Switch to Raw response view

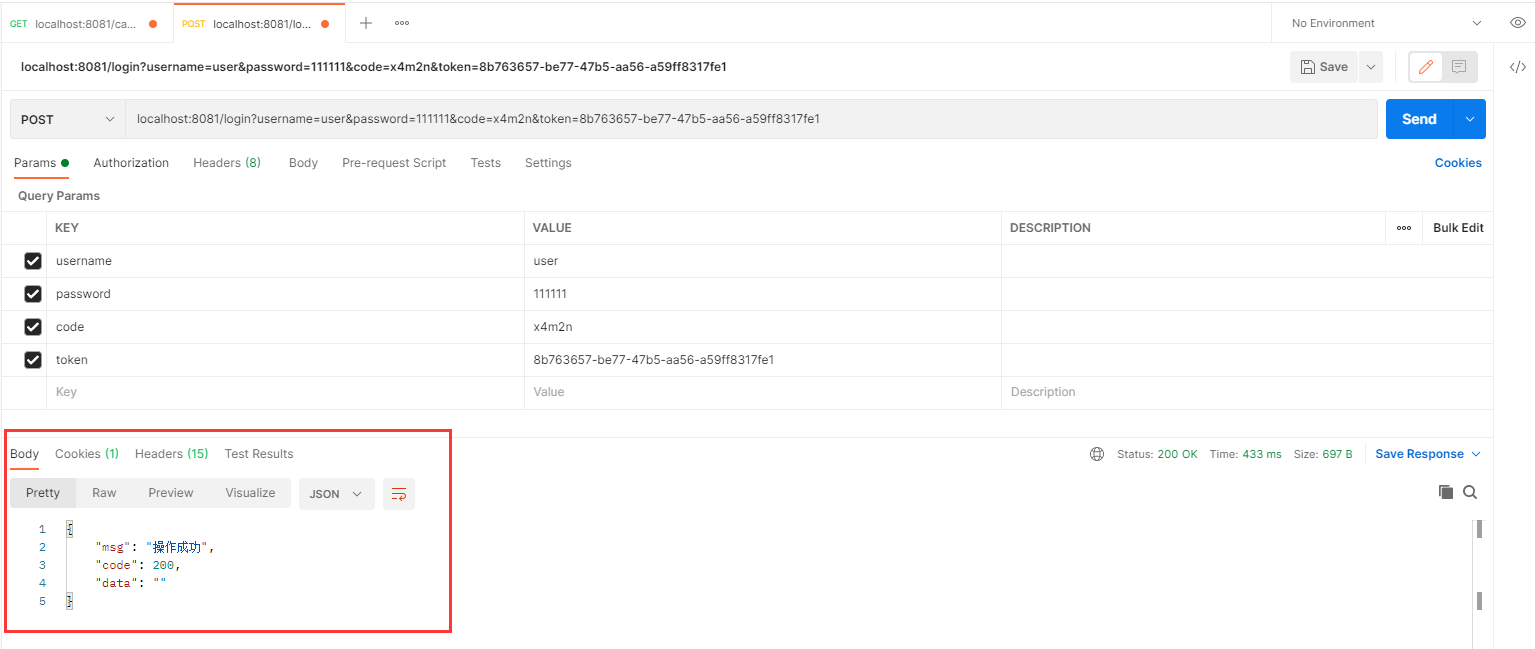coord(104,493)
